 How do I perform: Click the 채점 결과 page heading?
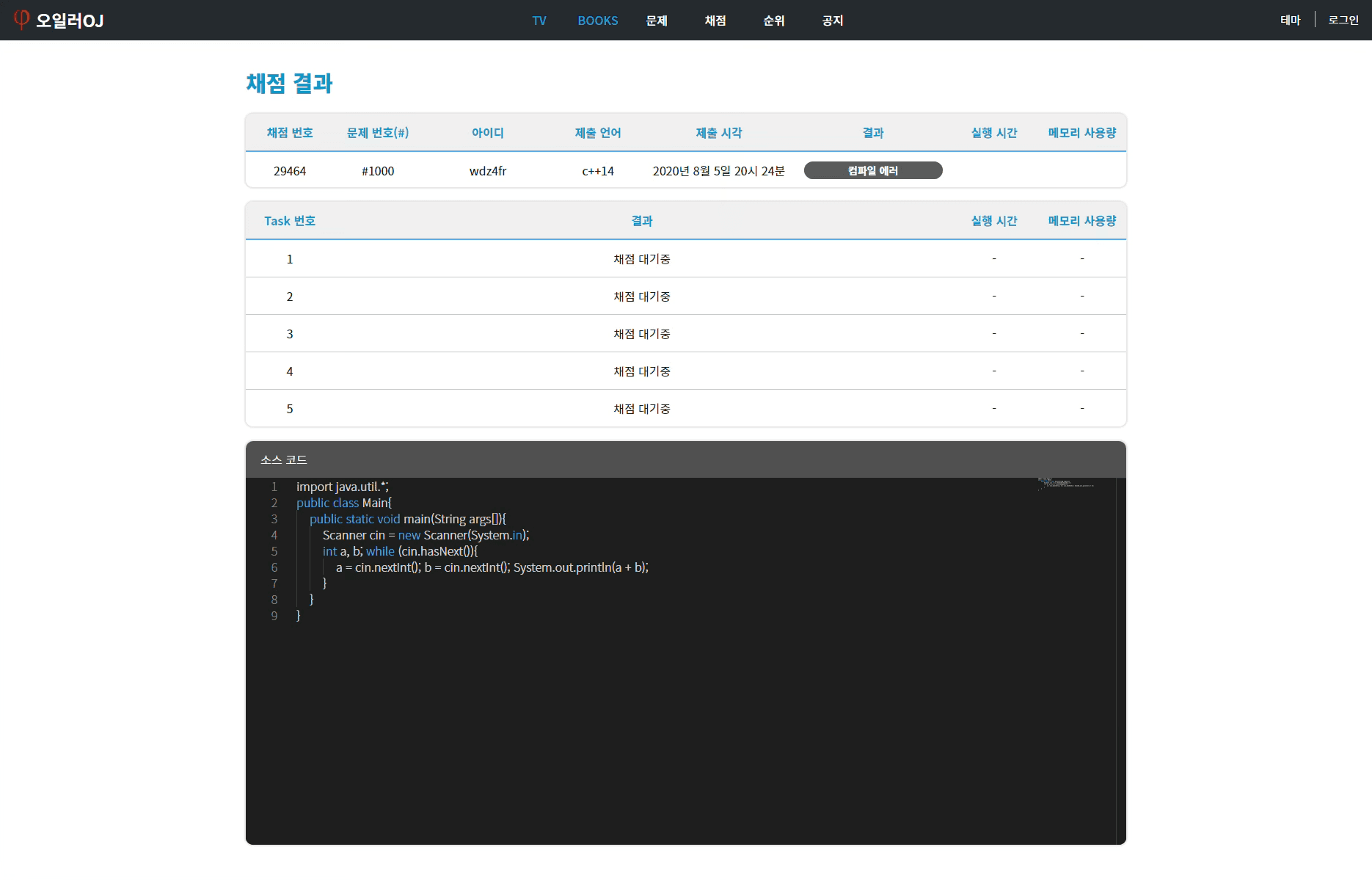[x=290, y=83]
